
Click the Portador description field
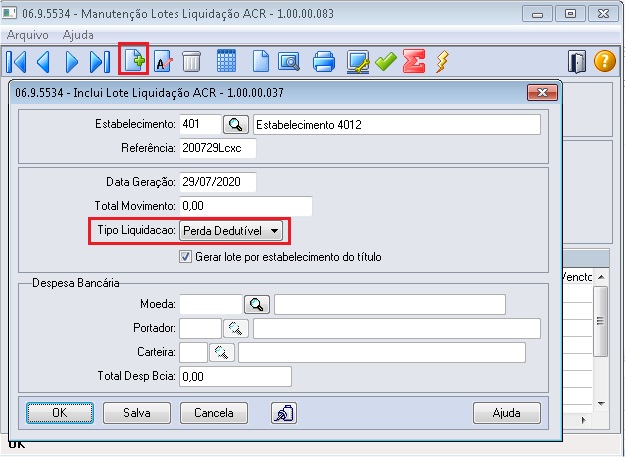[x=397, y=328]
